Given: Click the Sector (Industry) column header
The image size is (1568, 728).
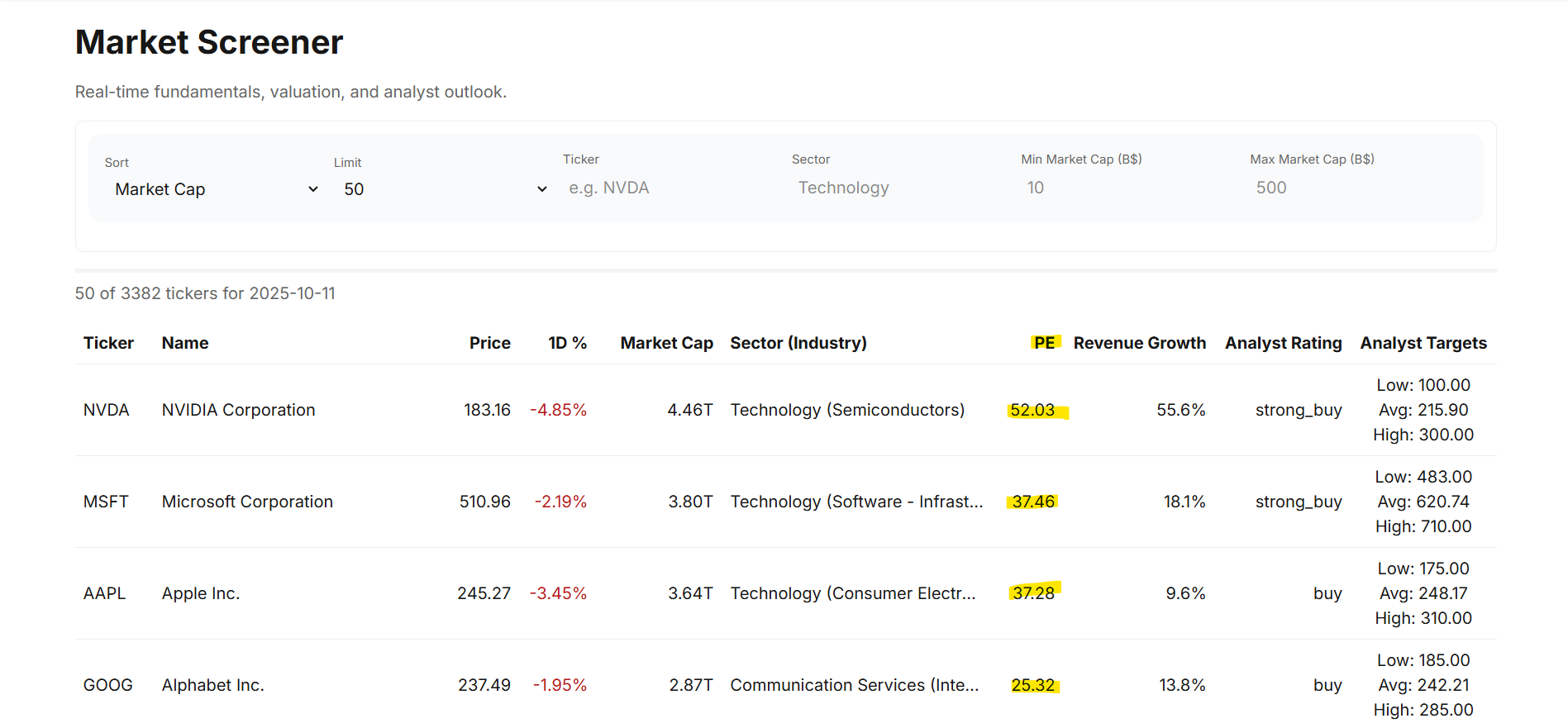Looking at the screenshot, I should coord(798,343).
